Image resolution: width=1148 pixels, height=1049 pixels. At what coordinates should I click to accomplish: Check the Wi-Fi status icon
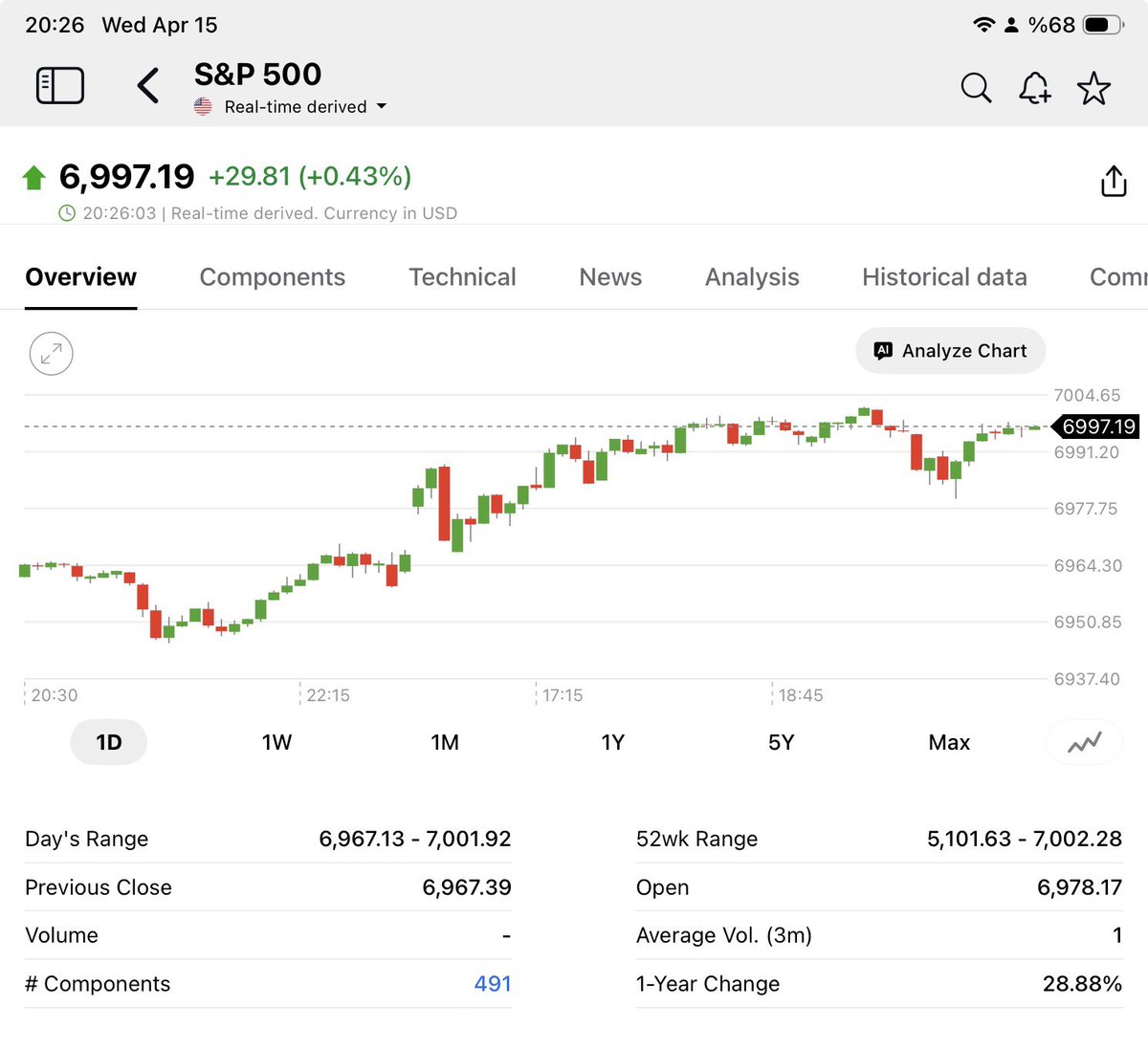click(983, 25)
